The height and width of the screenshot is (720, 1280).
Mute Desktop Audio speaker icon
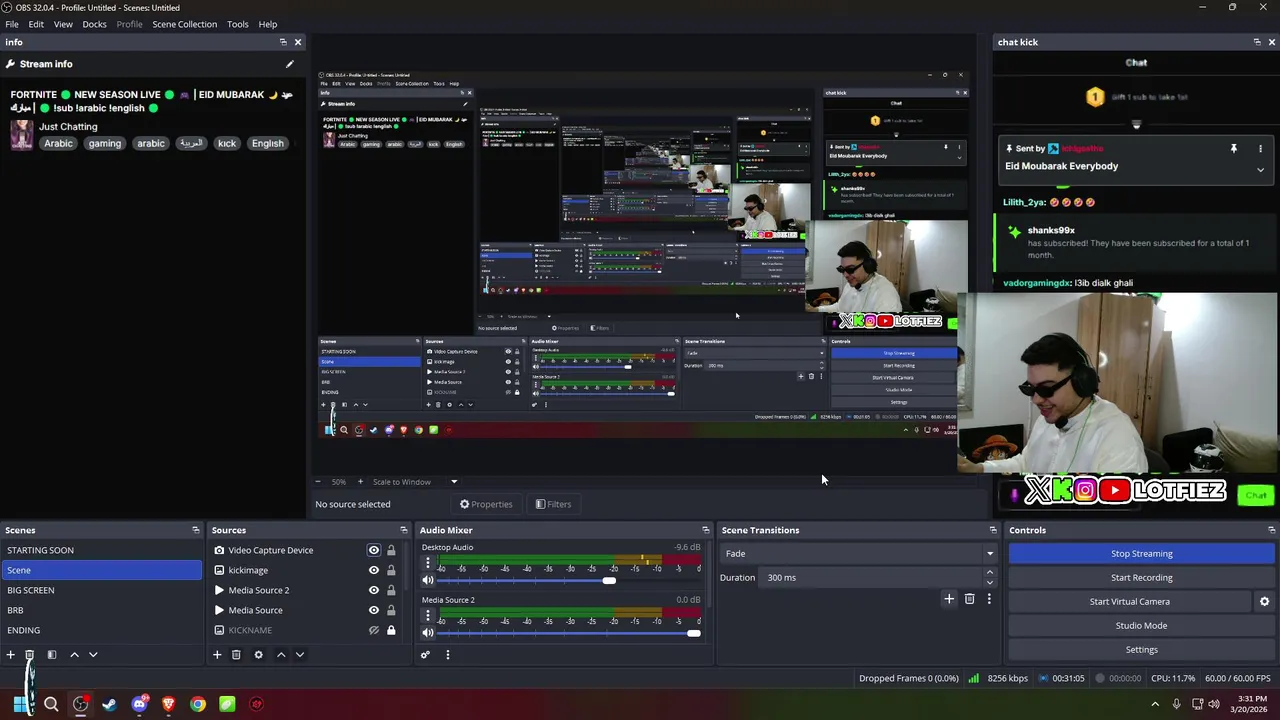428,580
